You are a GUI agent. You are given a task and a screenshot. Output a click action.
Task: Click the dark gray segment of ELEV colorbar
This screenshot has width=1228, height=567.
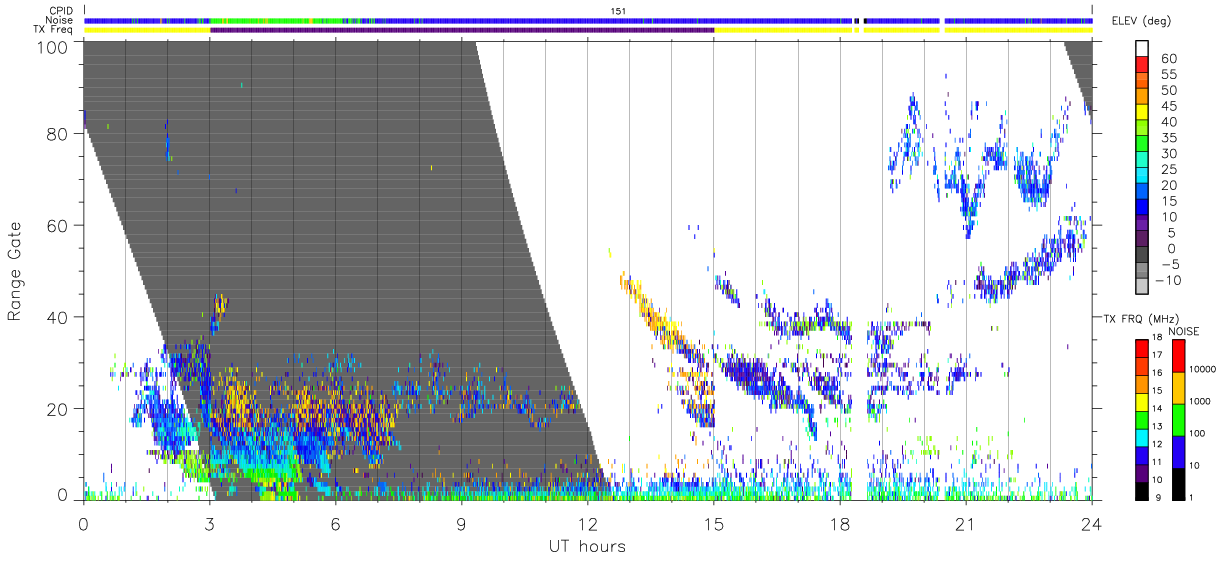click(x=1142, y=254)
